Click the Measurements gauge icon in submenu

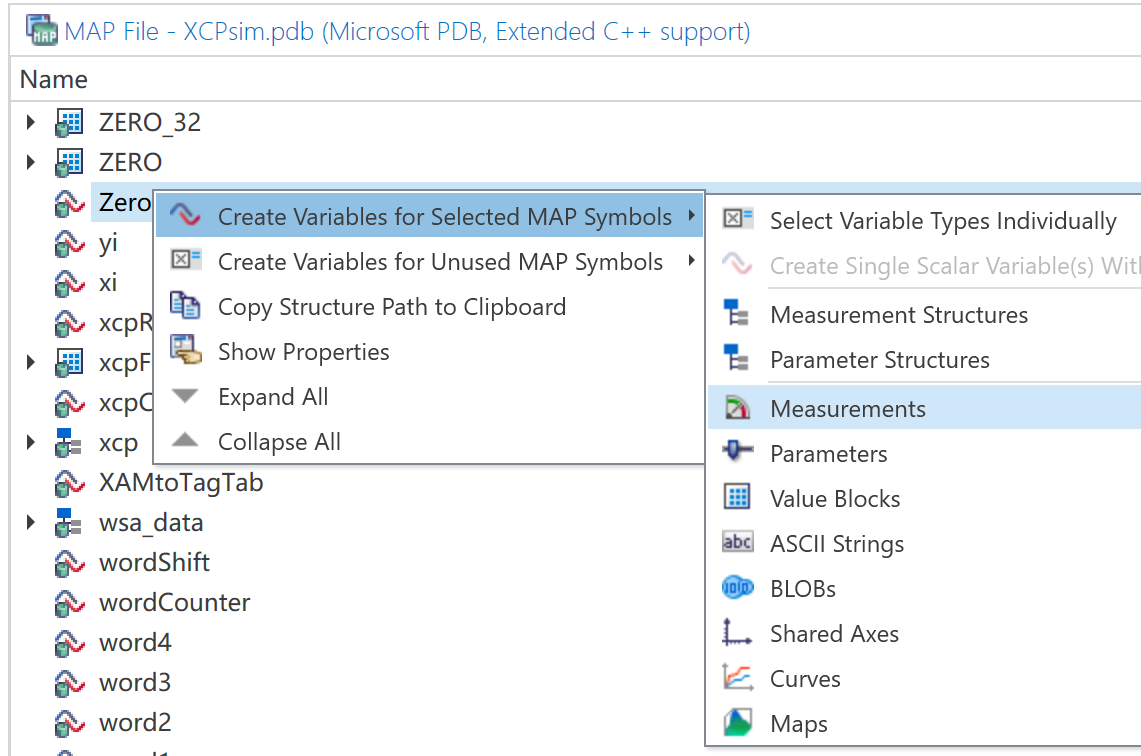coord(737,409)
